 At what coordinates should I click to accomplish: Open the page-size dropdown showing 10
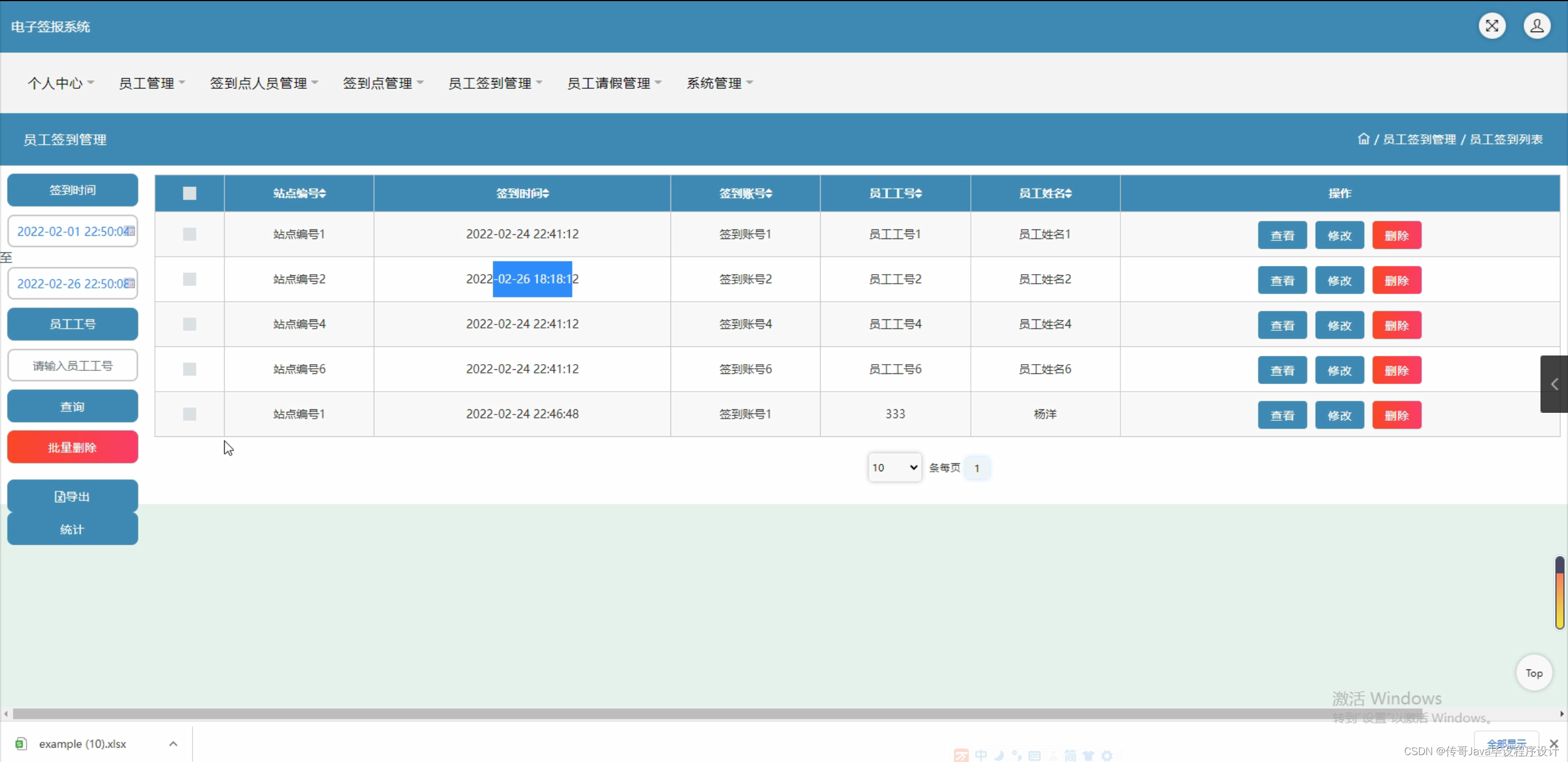pos(894,468)
